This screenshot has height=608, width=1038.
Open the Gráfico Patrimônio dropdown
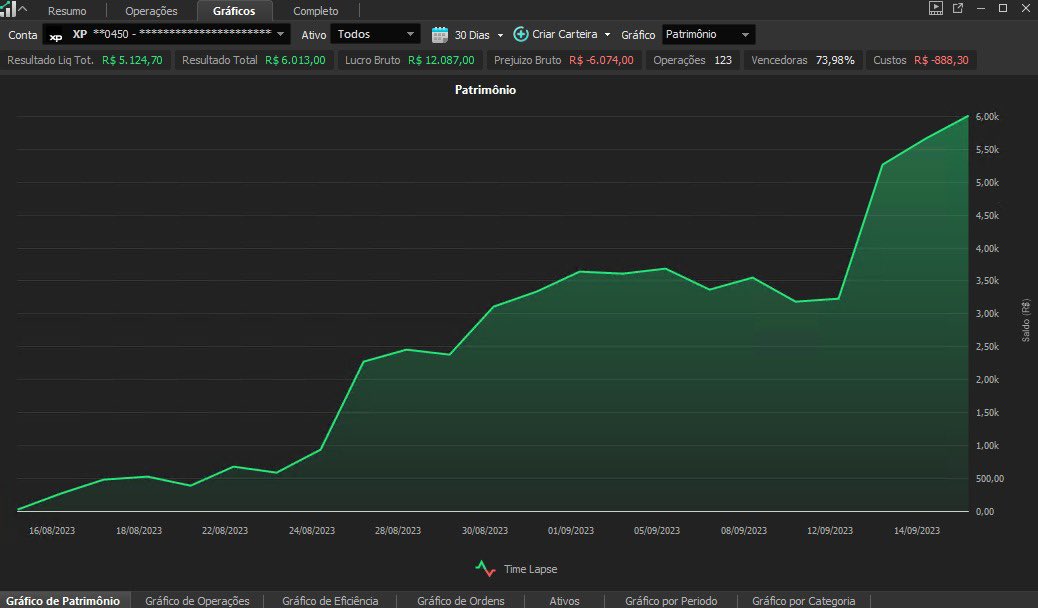click(708, 34)
